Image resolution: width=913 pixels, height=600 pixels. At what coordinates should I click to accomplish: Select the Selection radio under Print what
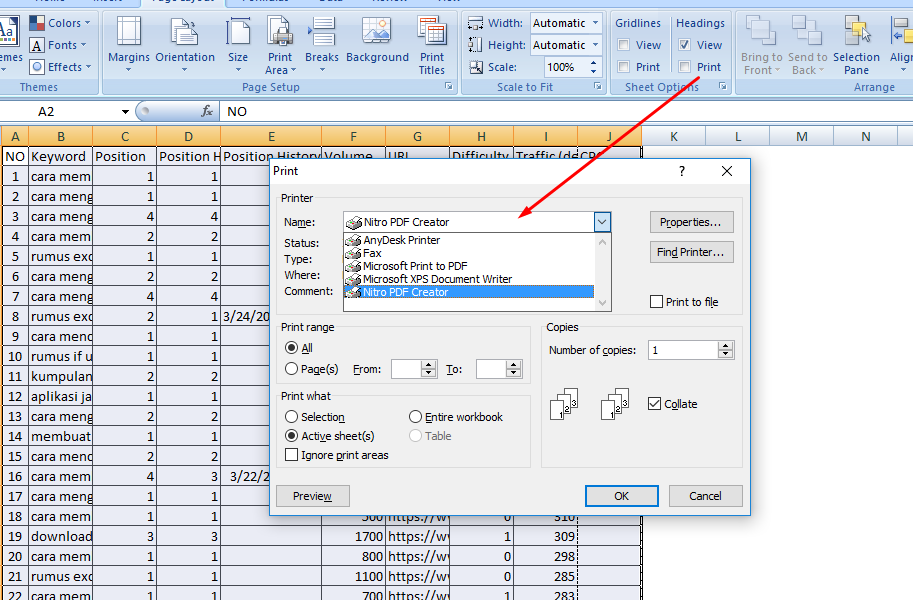point(291,417)
